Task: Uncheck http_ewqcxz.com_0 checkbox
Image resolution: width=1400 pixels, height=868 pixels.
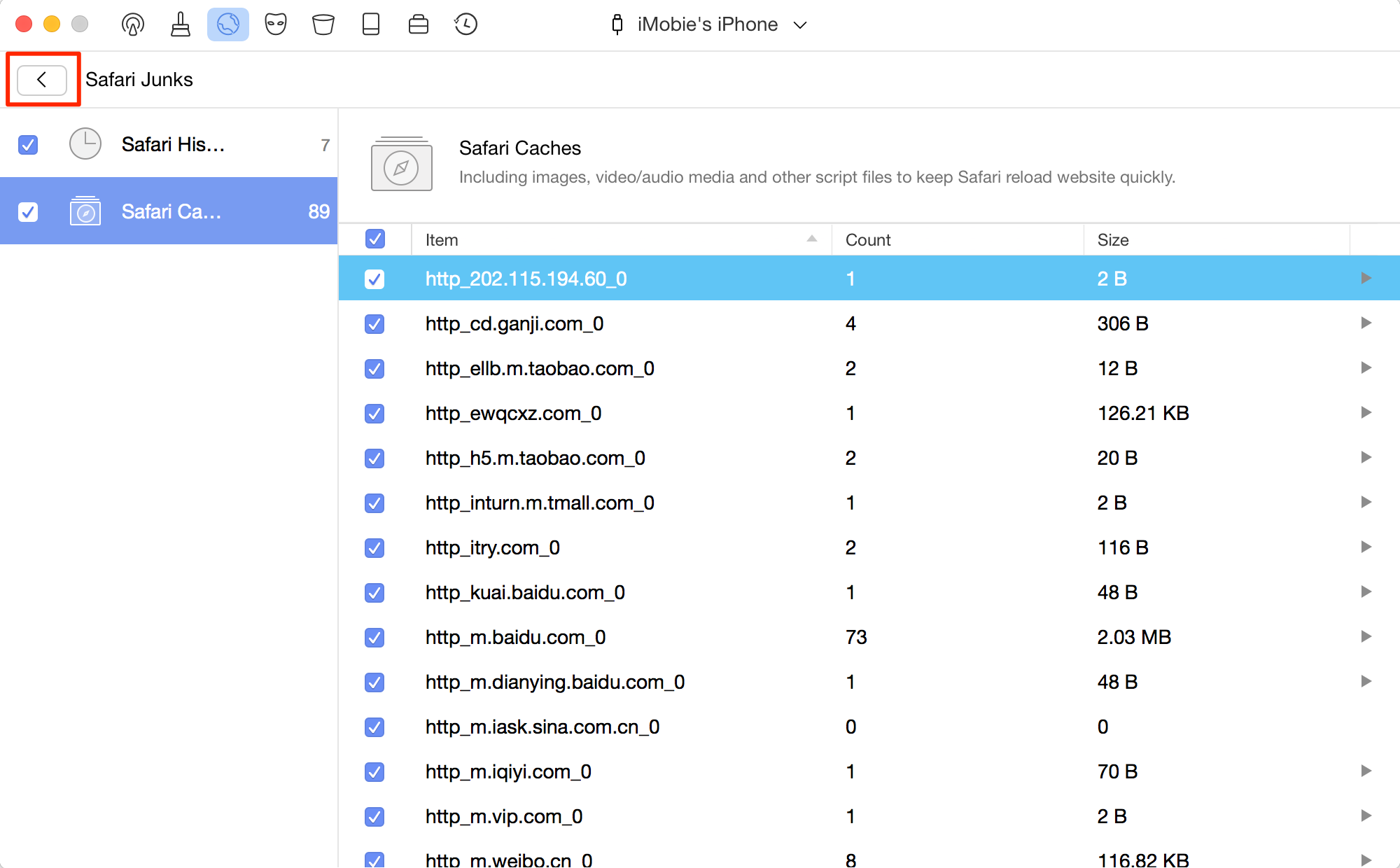Action: pyautogui.click(x=374, y=414)
